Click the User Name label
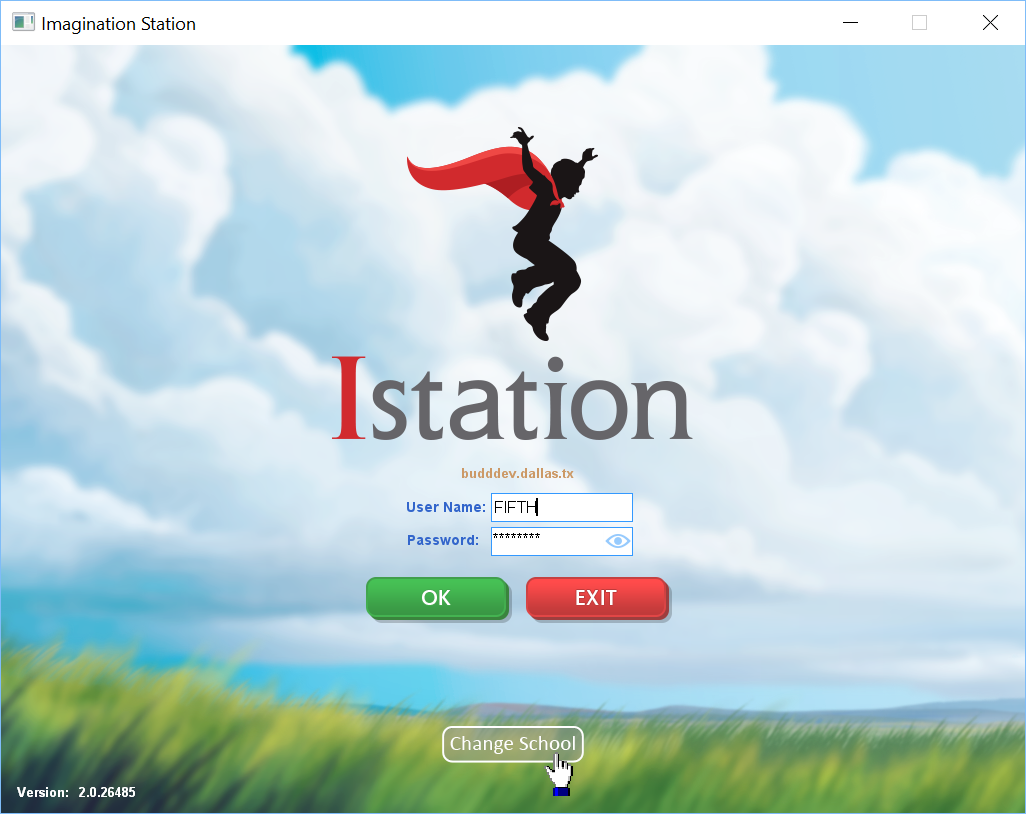 445,507
